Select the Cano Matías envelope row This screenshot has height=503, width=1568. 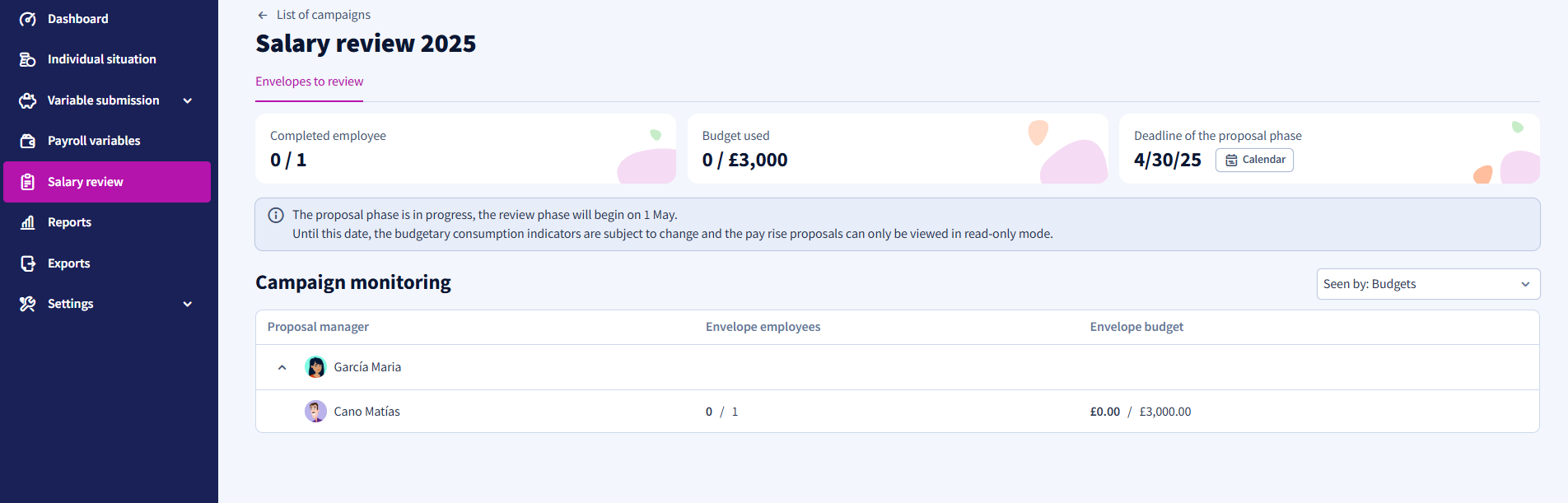(x=897, y=412)
